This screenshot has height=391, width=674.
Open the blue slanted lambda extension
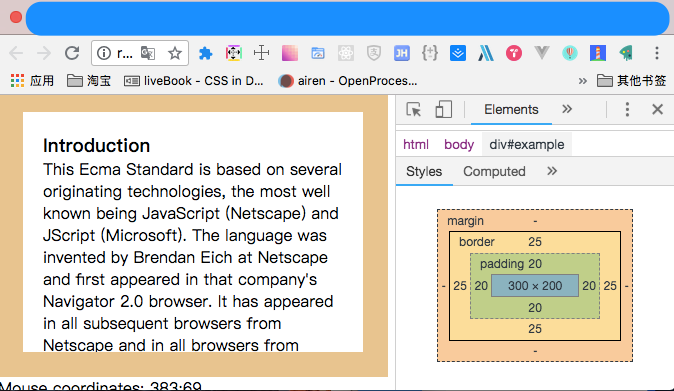coord(486,53)
